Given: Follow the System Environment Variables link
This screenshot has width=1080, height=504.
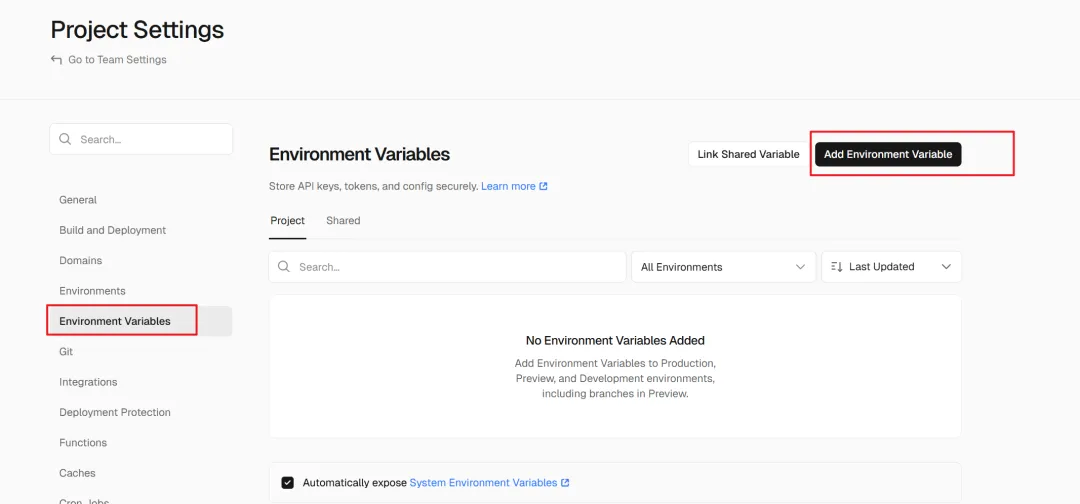Looking at the screenshot, I should (x=483, y=483).
